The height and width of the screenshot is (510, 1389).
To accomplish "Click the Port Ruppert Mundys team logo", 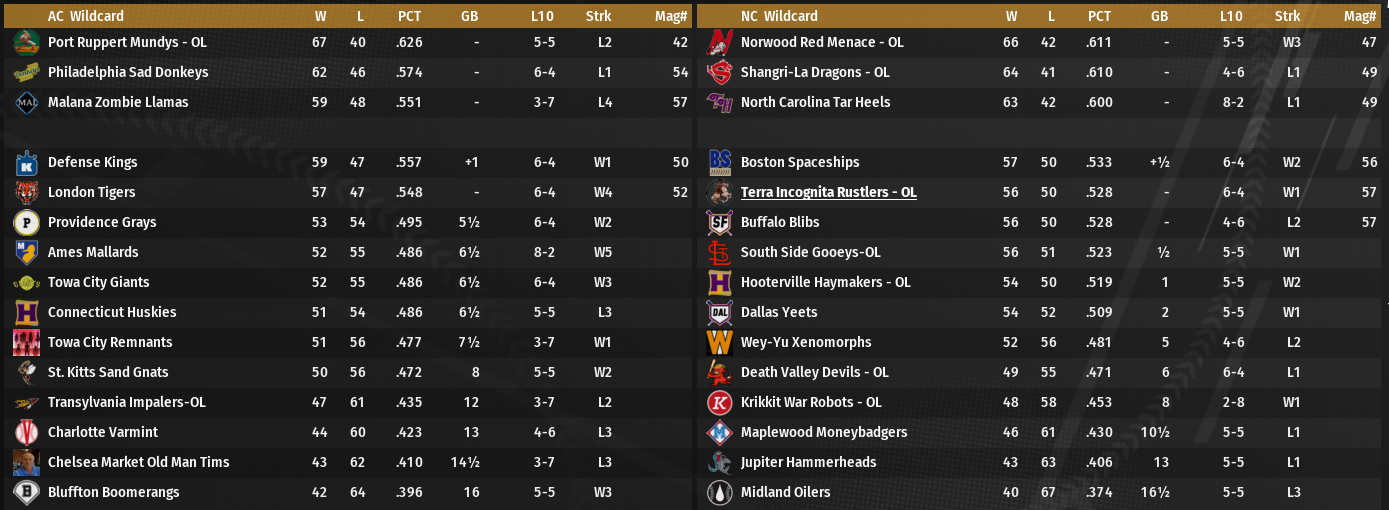I will 27,42.
